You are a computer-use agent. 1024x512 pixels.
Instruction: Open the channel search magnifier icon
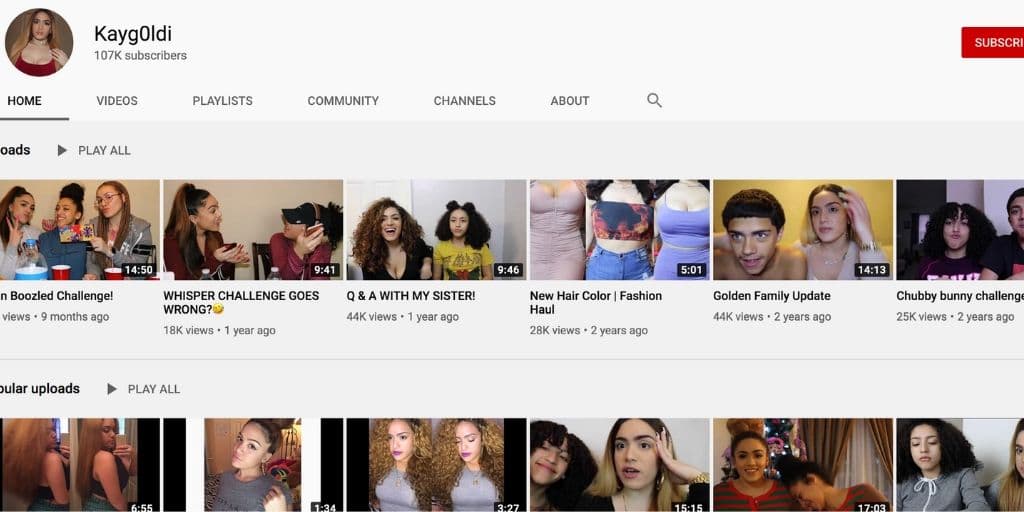click(x=654, y=101)
